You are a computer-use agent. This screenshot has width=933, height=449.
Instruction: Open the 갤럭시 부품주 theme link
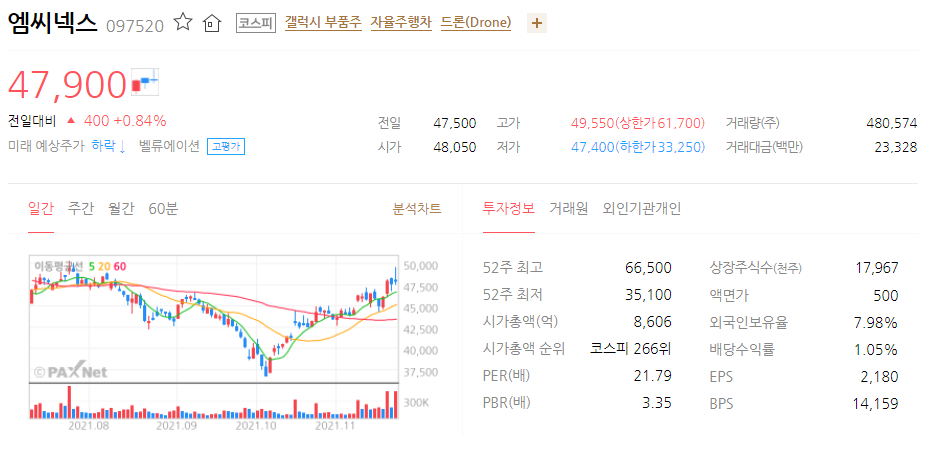coord(323,23)
